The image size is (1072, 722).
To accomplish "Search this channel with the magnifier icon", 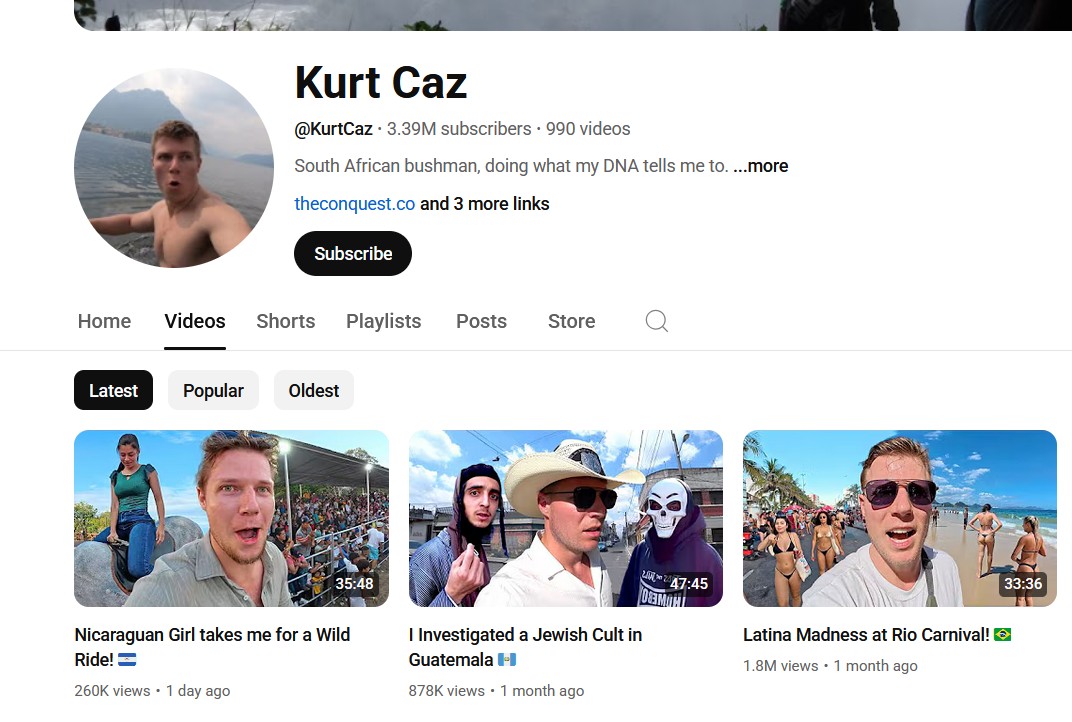I will pos(656,321).
